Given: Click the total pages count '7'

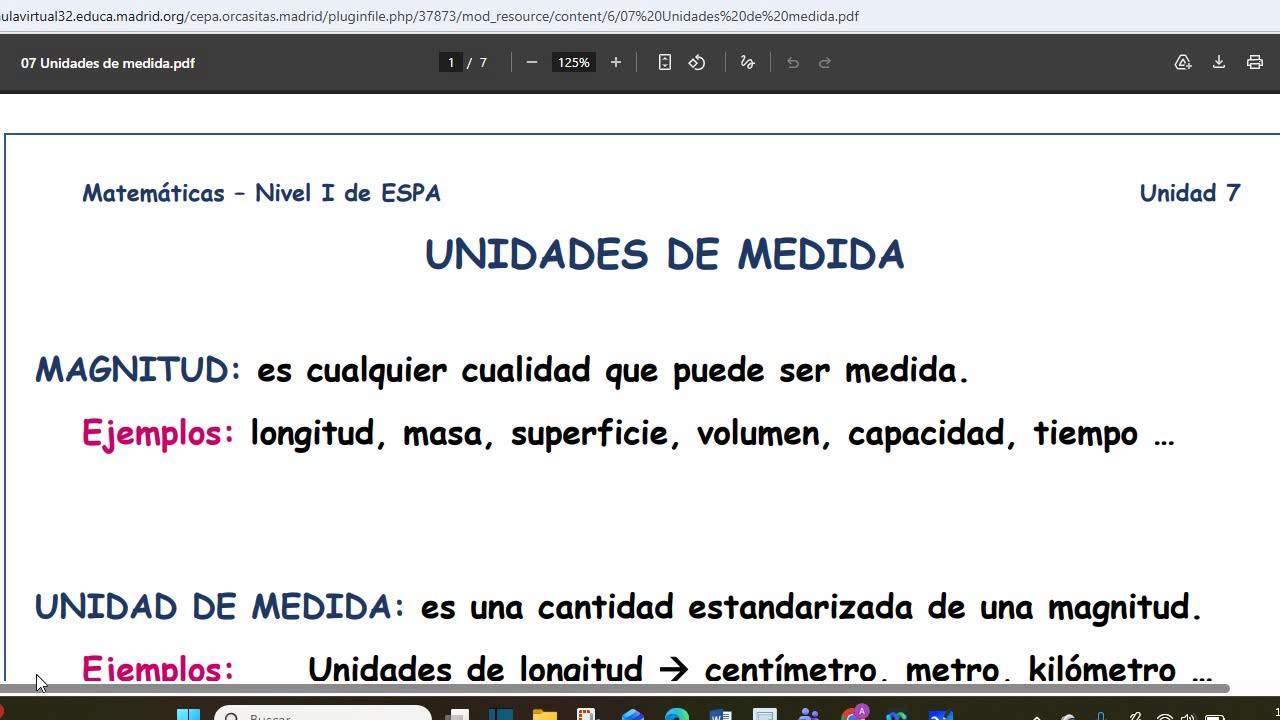Looking at the screenshot, I should [x=483, y=62].
